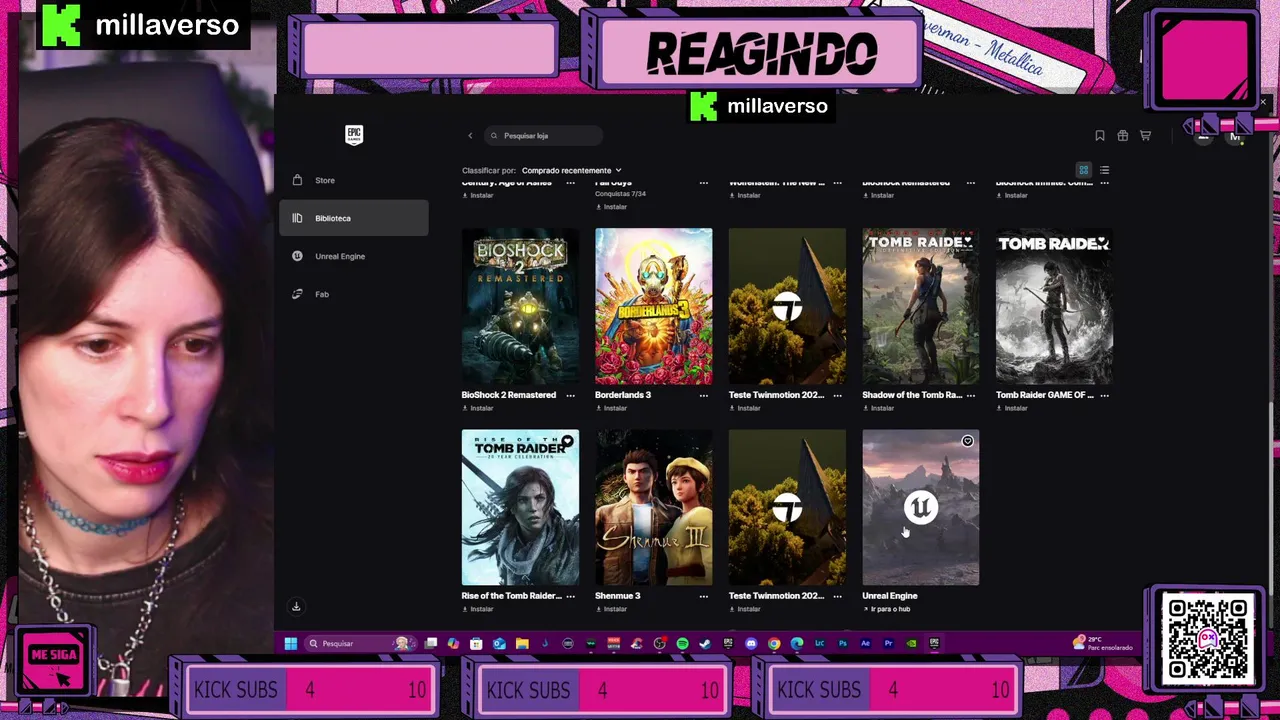Image resolution: width=1280 pixels, height=720 pixels.
Task: Open After Effects from the taskbar
Action: click(x=866, y=643)
